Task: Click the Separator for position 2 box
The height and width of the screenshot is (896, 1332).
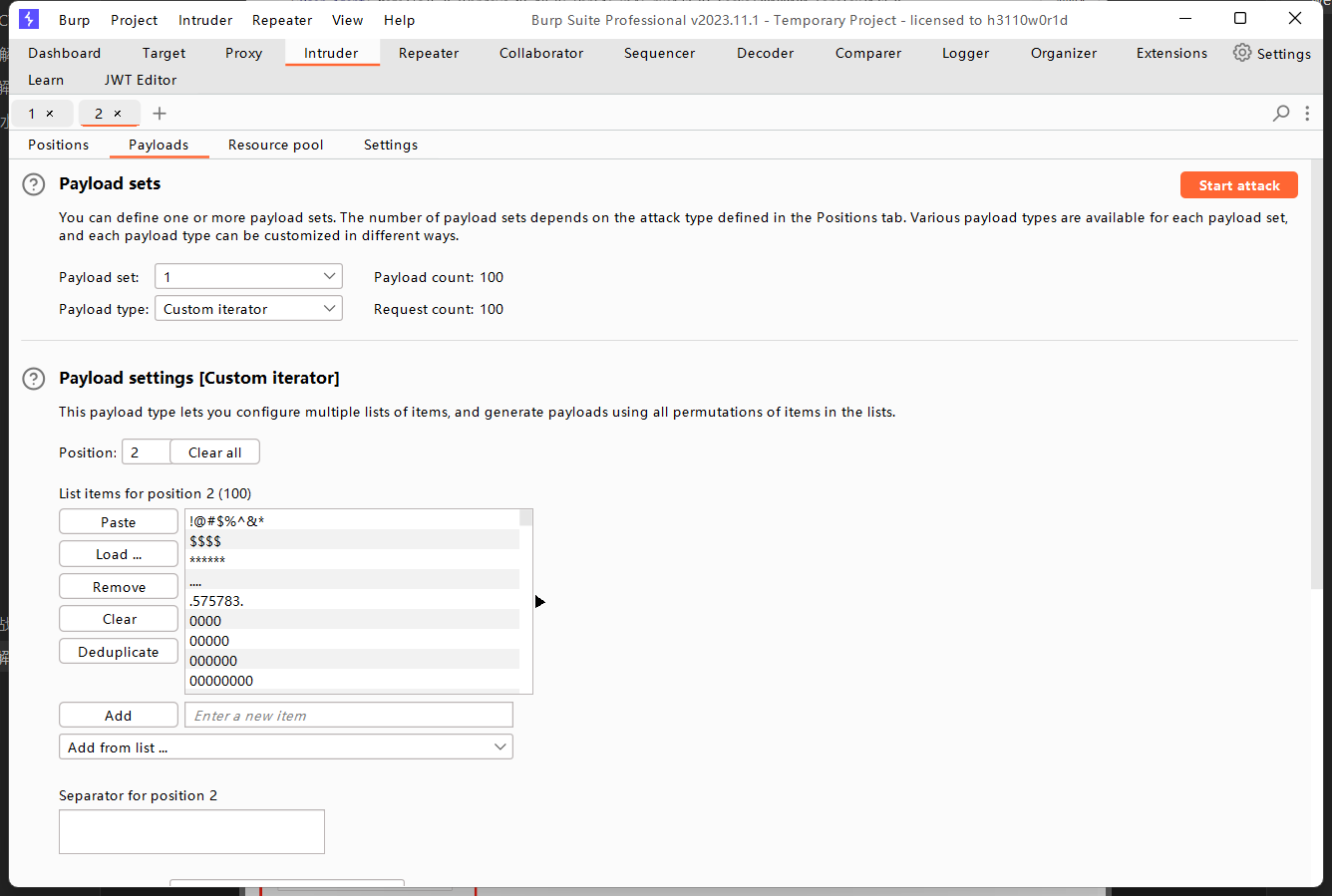Action: point(191,831)
